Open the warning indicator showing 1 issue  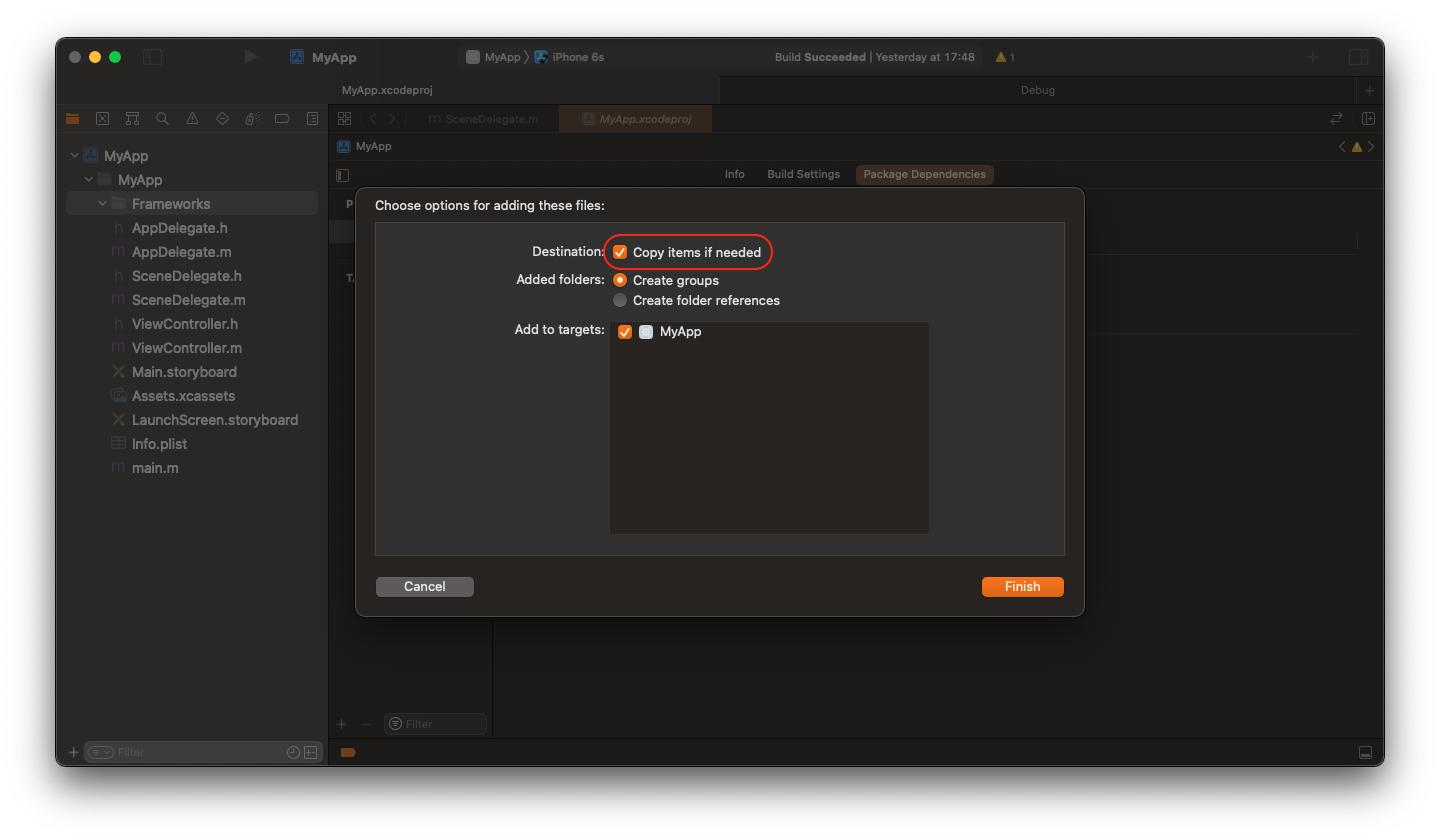coord(1005,57)
